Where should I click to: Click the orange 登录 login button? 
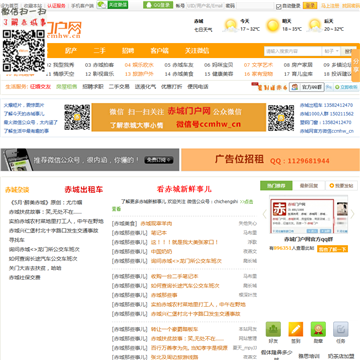point(310,5)
